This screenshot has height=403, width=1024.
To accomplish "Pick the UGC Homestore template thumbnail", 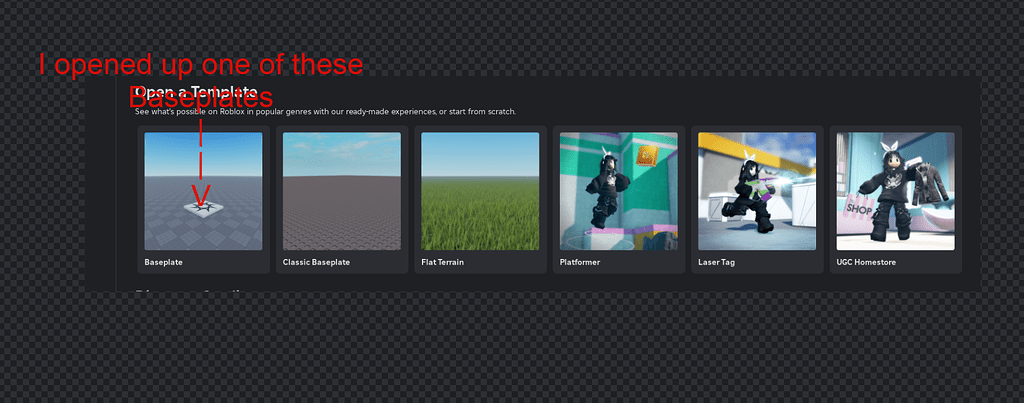I will click(895, 191).
